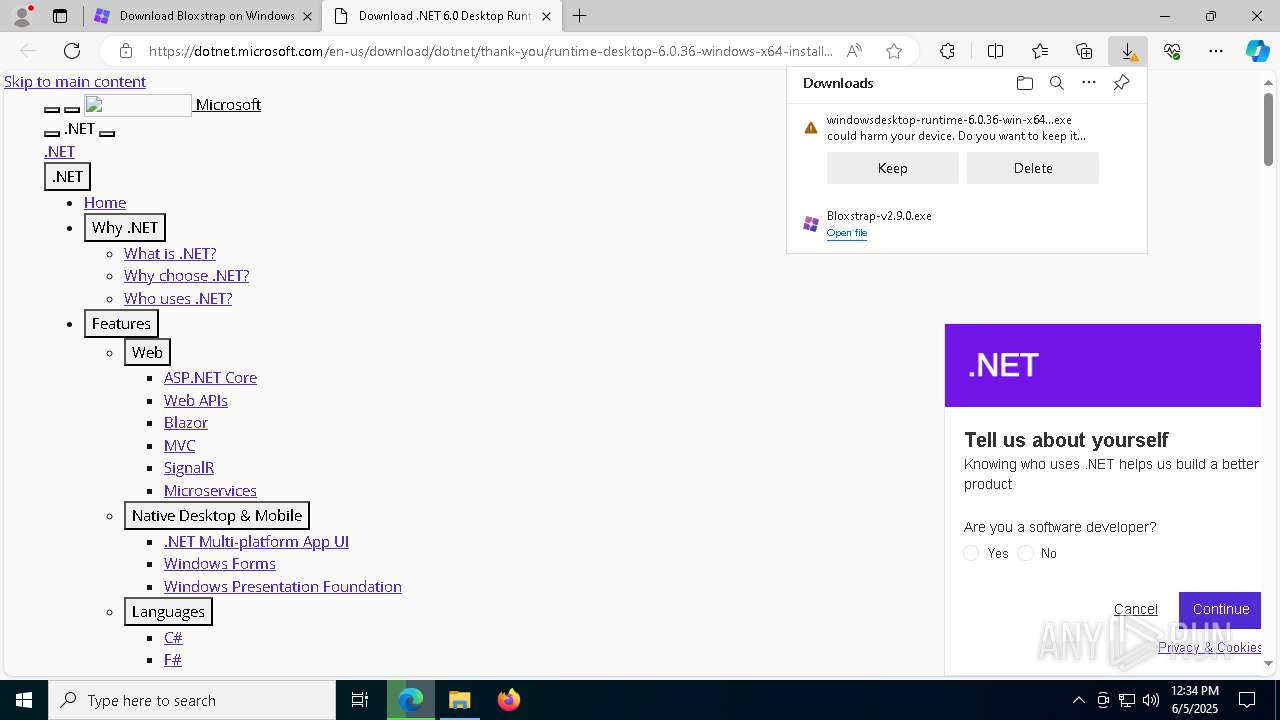Screen dimensions: 1280x720
Task: Follow Skip to main content link
Action: 75,81
